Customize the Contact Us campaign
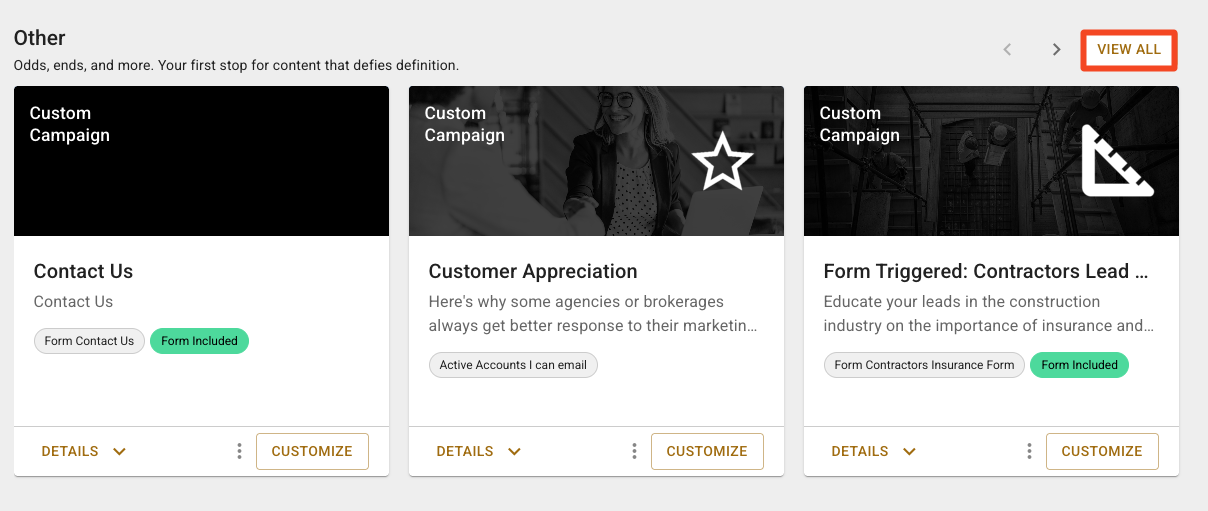This screenshot has width=1208, height=511. (312, 451)
